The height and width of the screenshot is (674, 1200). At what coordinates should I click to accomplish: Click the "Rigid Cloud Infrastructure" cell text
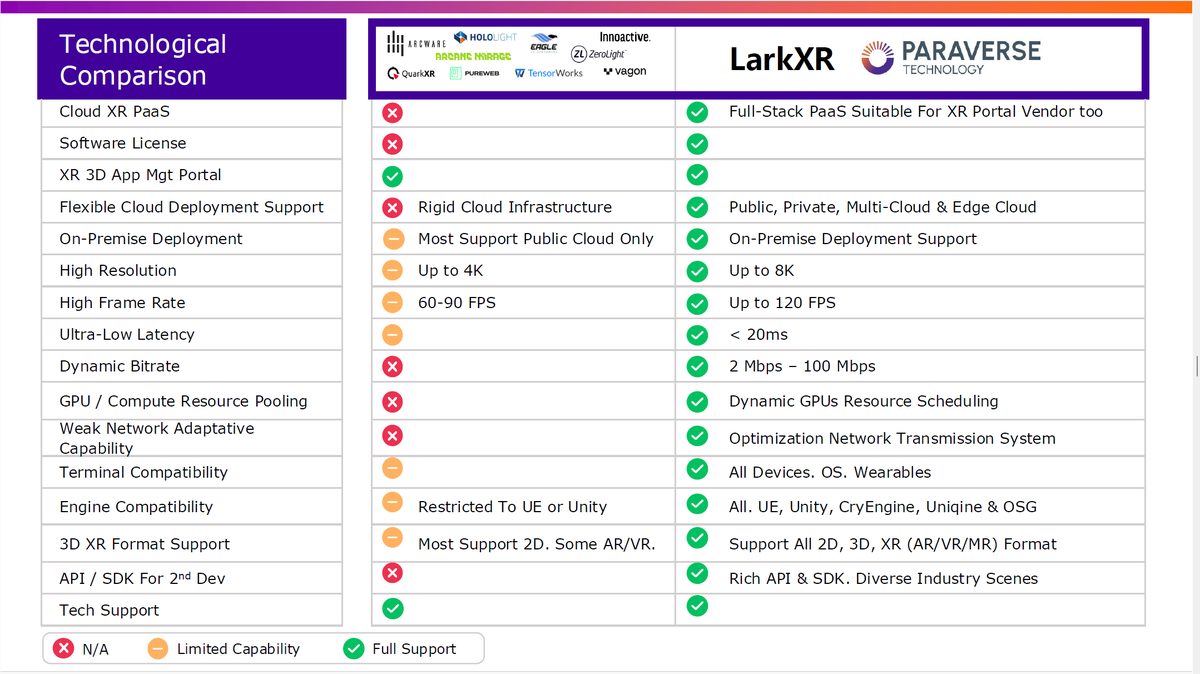click(x=515, y=208)
